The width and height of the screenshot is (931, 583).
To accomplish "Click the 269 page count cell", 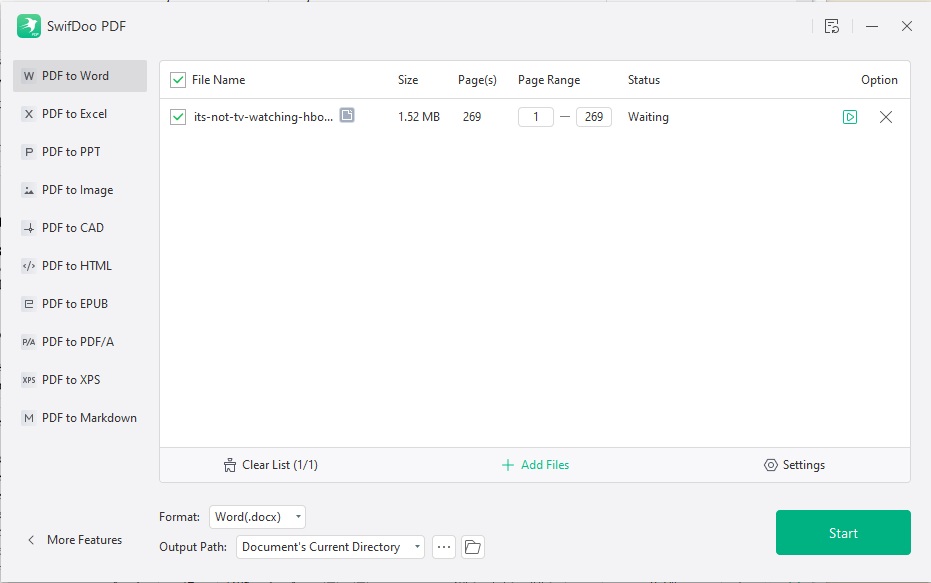I will coord(472,117).
